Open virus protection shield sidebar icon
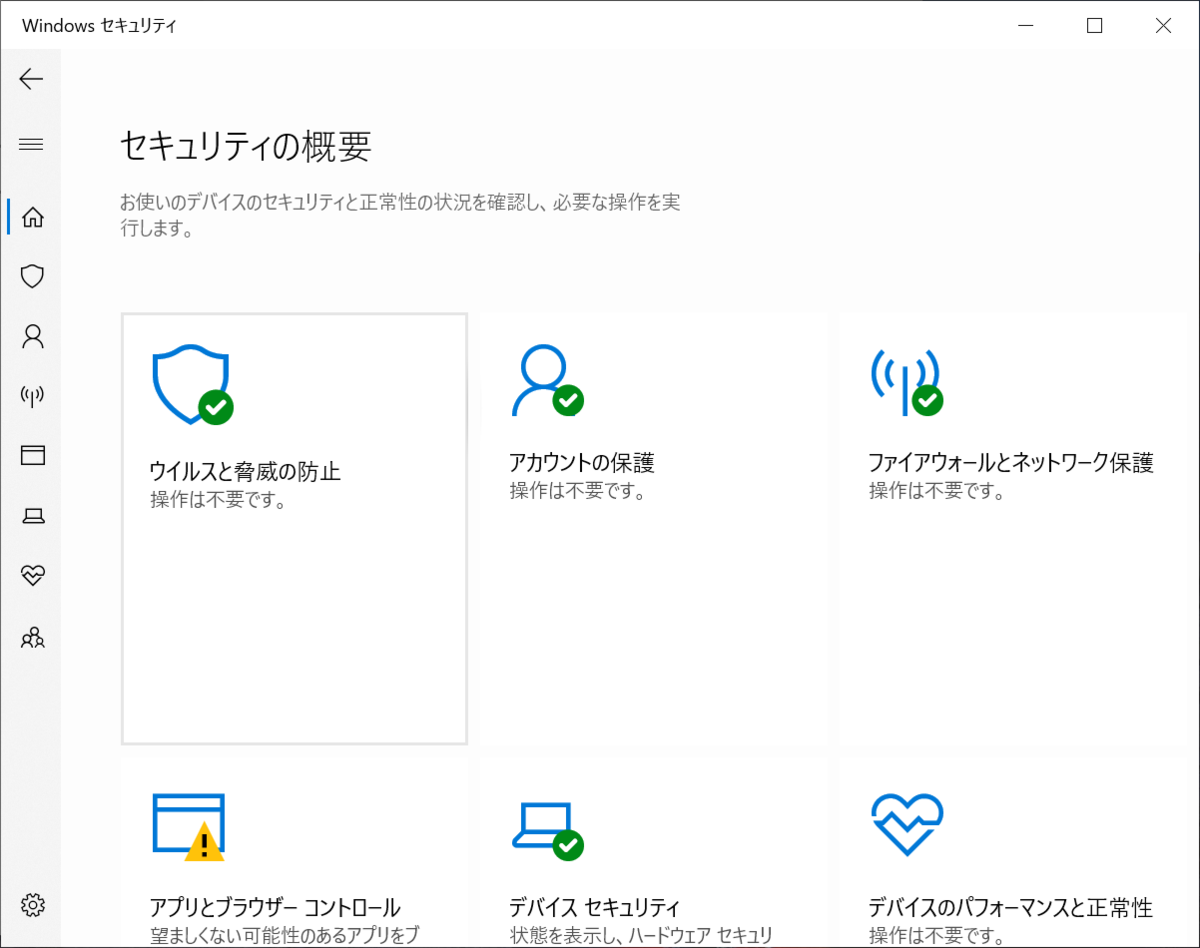 tap(33, 276)
